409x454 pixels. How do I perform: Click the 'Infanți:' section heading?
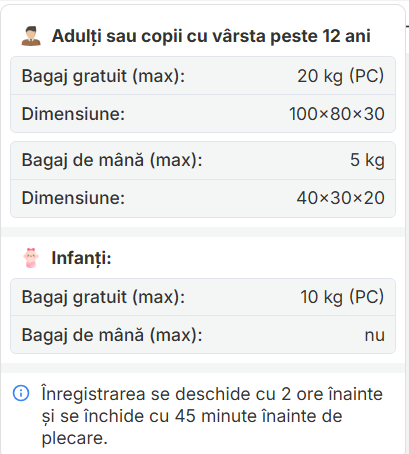click(x=81, y=258)
